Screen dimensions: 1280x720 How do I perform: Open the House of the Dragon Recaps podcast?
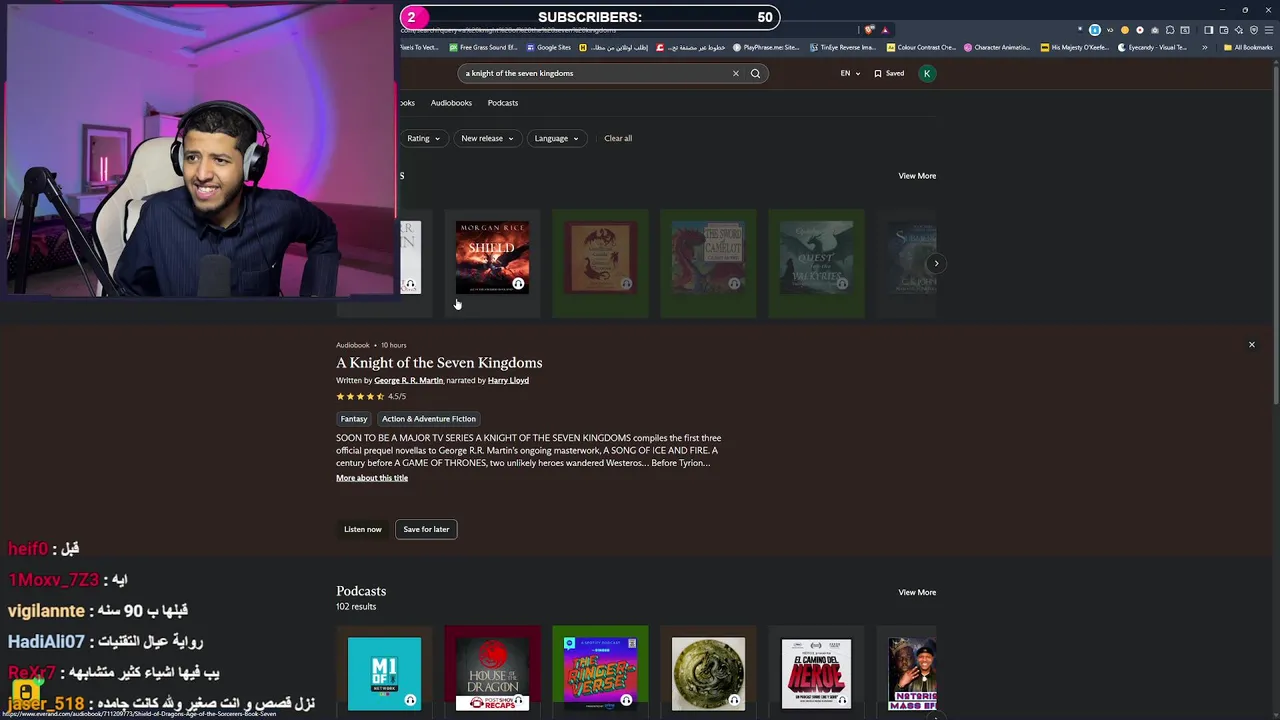[492, 674]
